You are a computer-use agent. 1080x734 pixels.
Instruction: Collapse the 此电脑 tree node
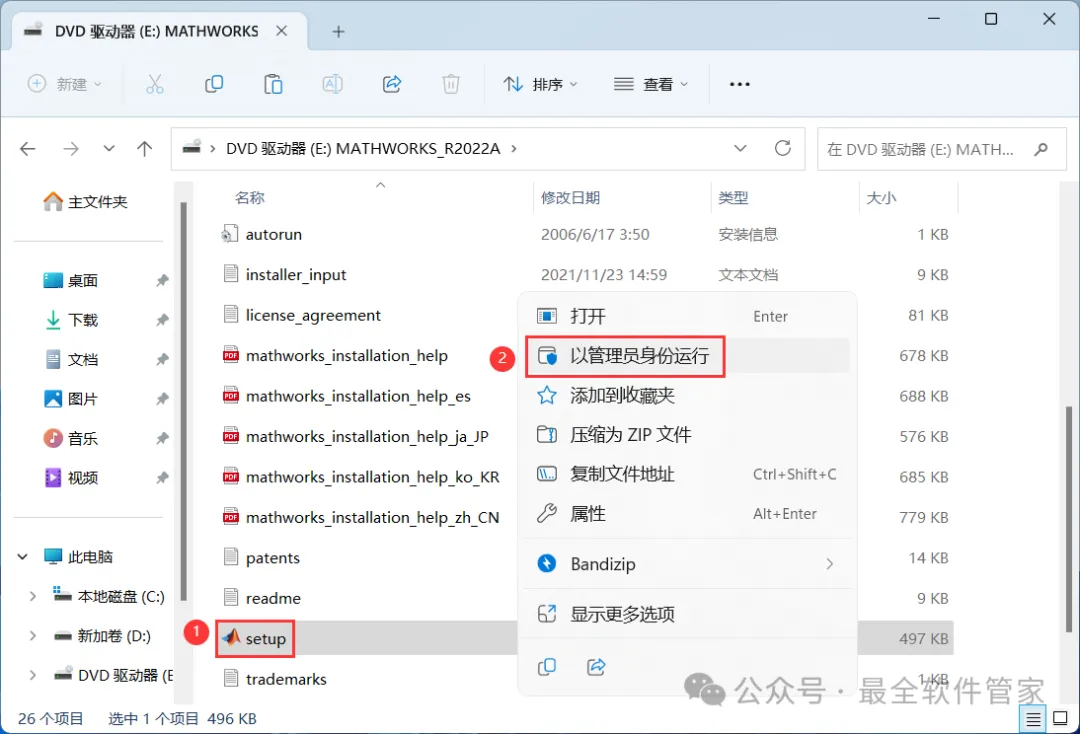coord(23,556)
